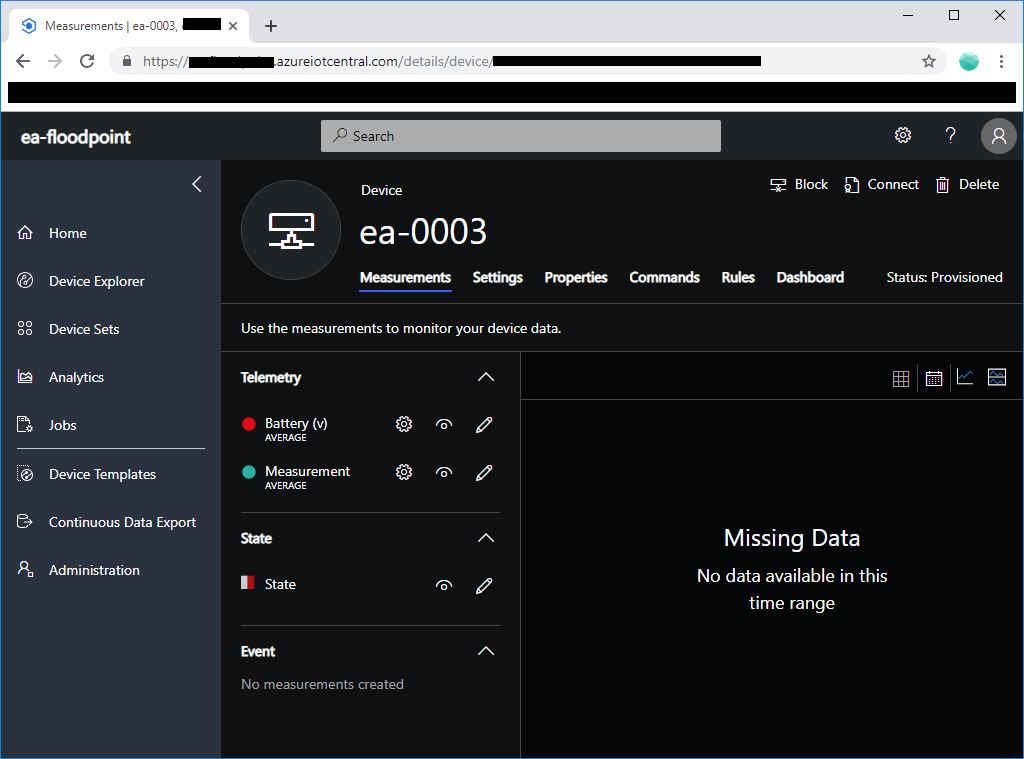Toggle visibility of Measurement telemetry
The height and width of the screenshot is (759, 1024).
coord(444,472)
